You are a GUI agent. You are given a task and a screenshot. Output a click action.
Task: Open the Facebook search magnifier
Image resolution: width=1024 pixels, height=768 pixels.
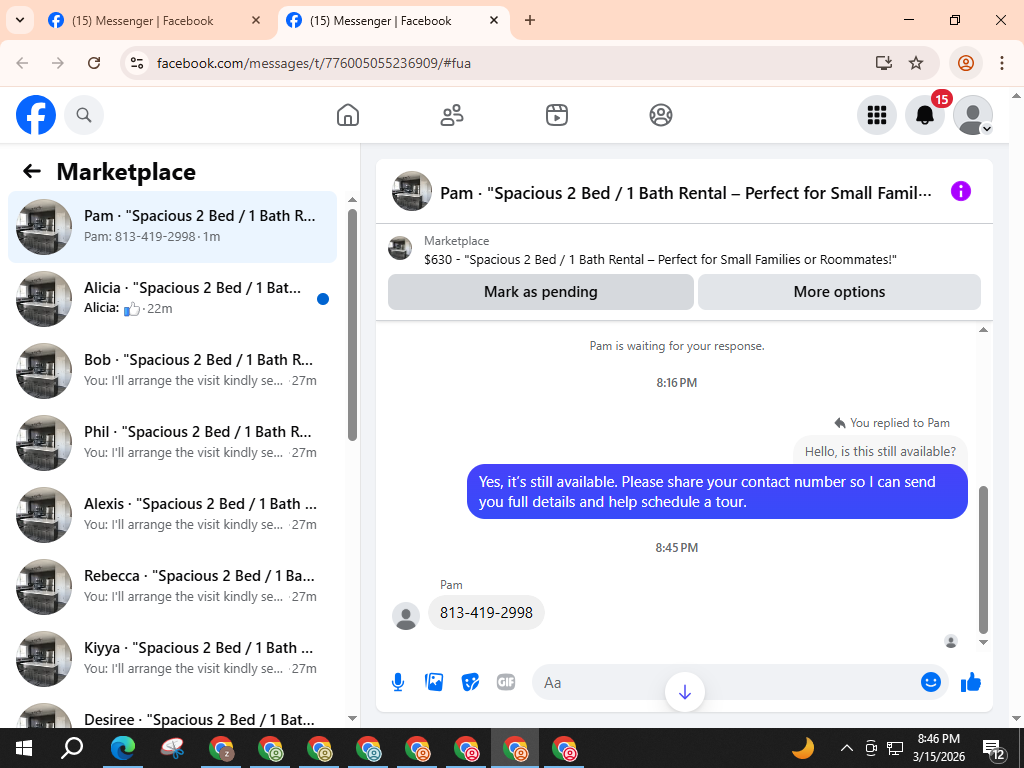84,115
